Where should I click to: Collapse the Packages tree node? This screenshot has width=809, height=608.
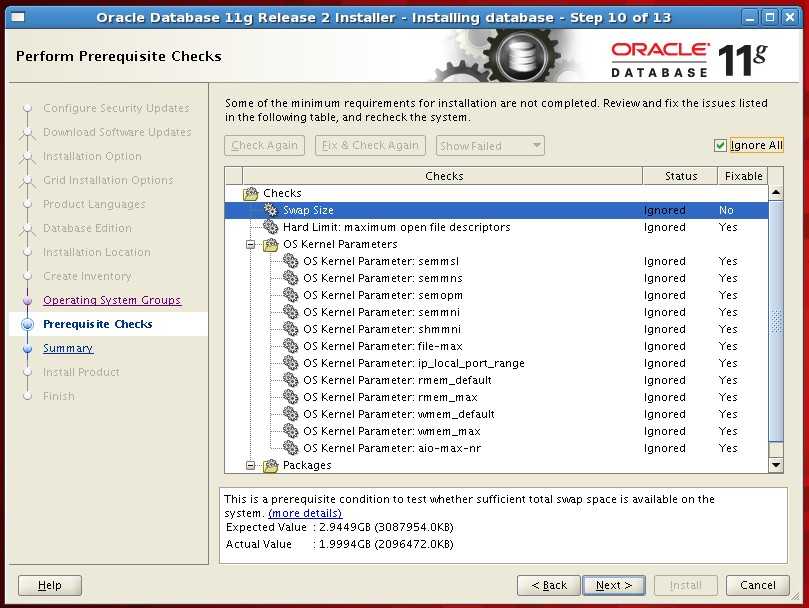coord(251,466)
